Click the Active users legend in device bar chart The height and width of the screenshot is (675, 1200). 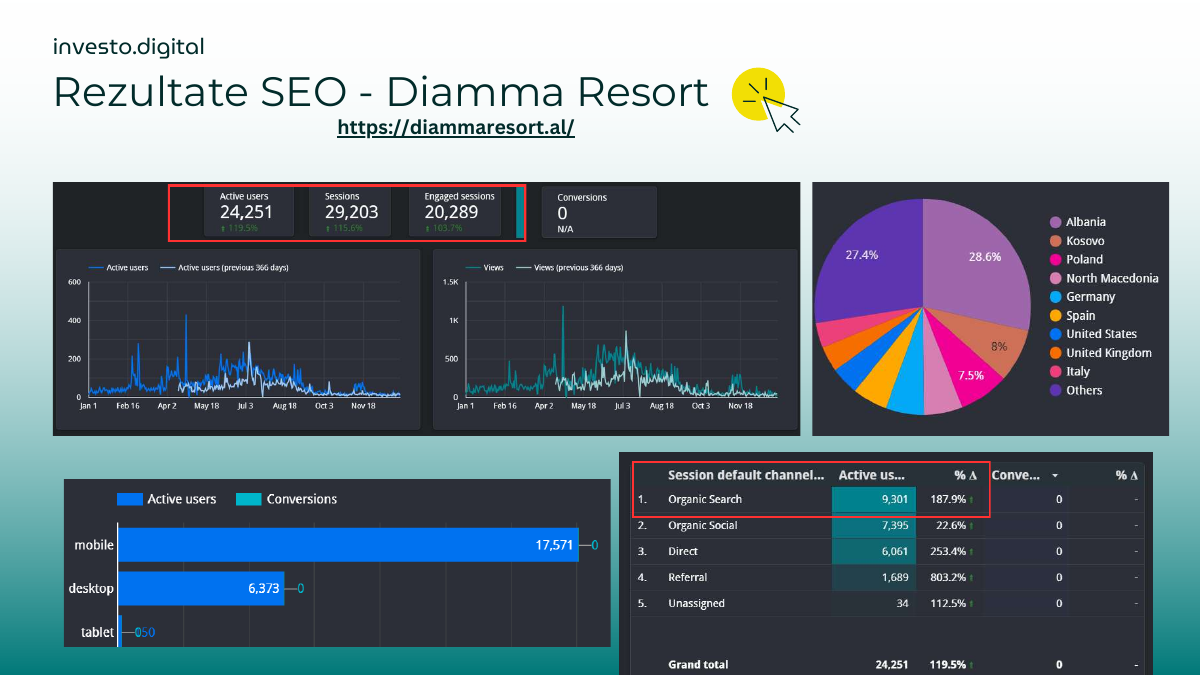167,499
